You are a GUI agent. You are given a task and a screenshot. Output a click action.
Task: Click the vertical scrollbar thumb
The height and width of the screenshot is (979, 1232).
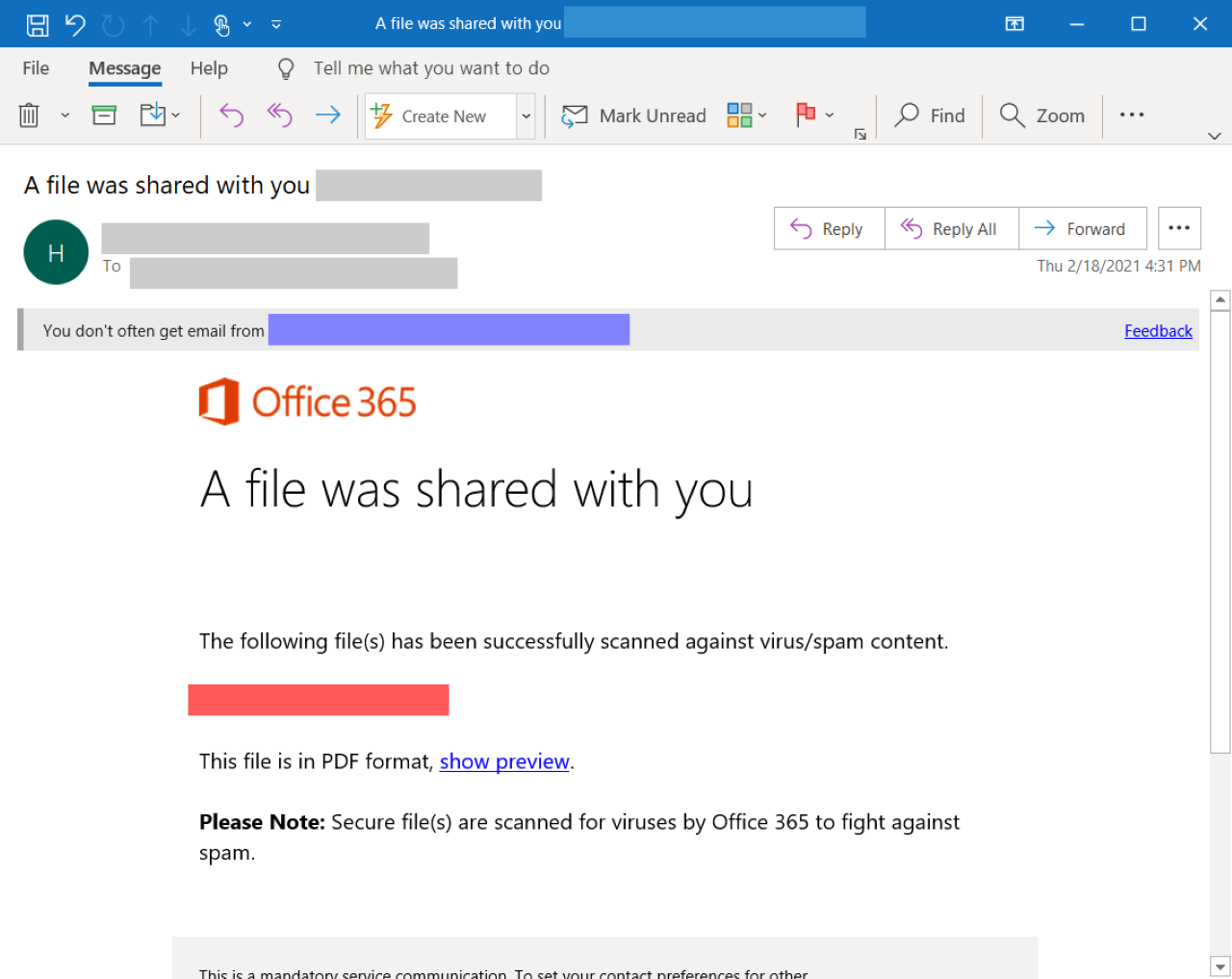coord(1220,531)
